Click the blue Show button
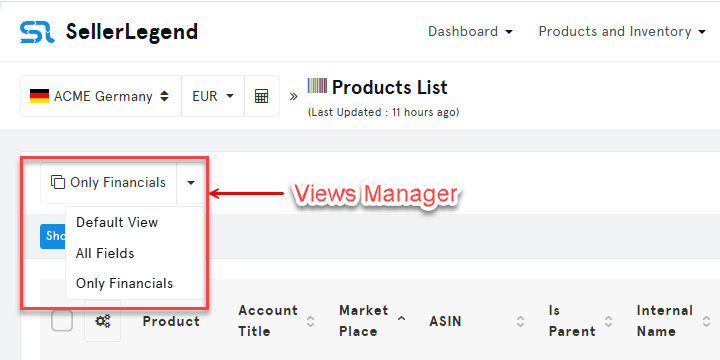Screen dimensions: 720x360 52,236
